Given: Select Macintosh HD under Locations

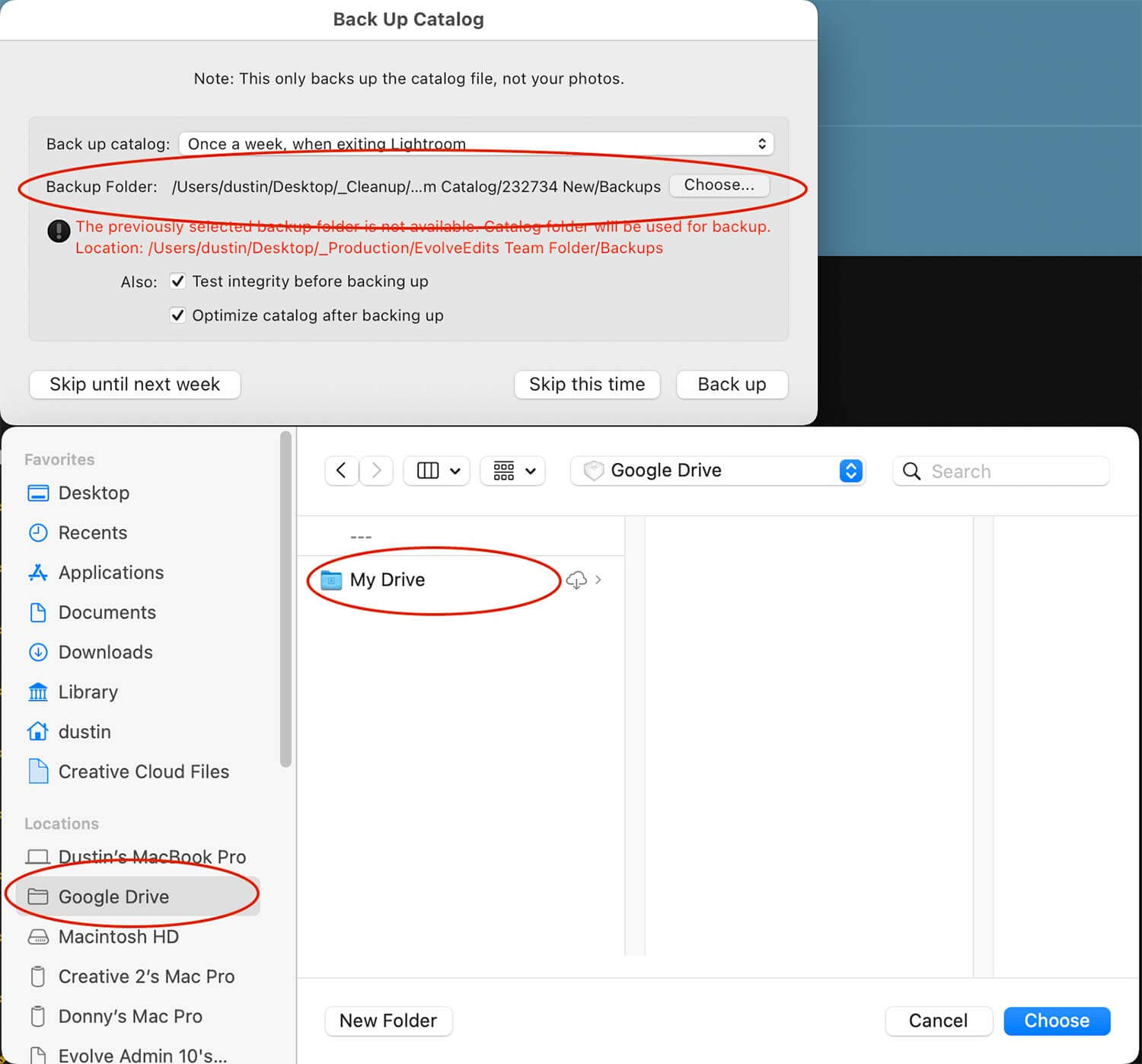Looking at the screenshot, I should click(x=118, y=937).
